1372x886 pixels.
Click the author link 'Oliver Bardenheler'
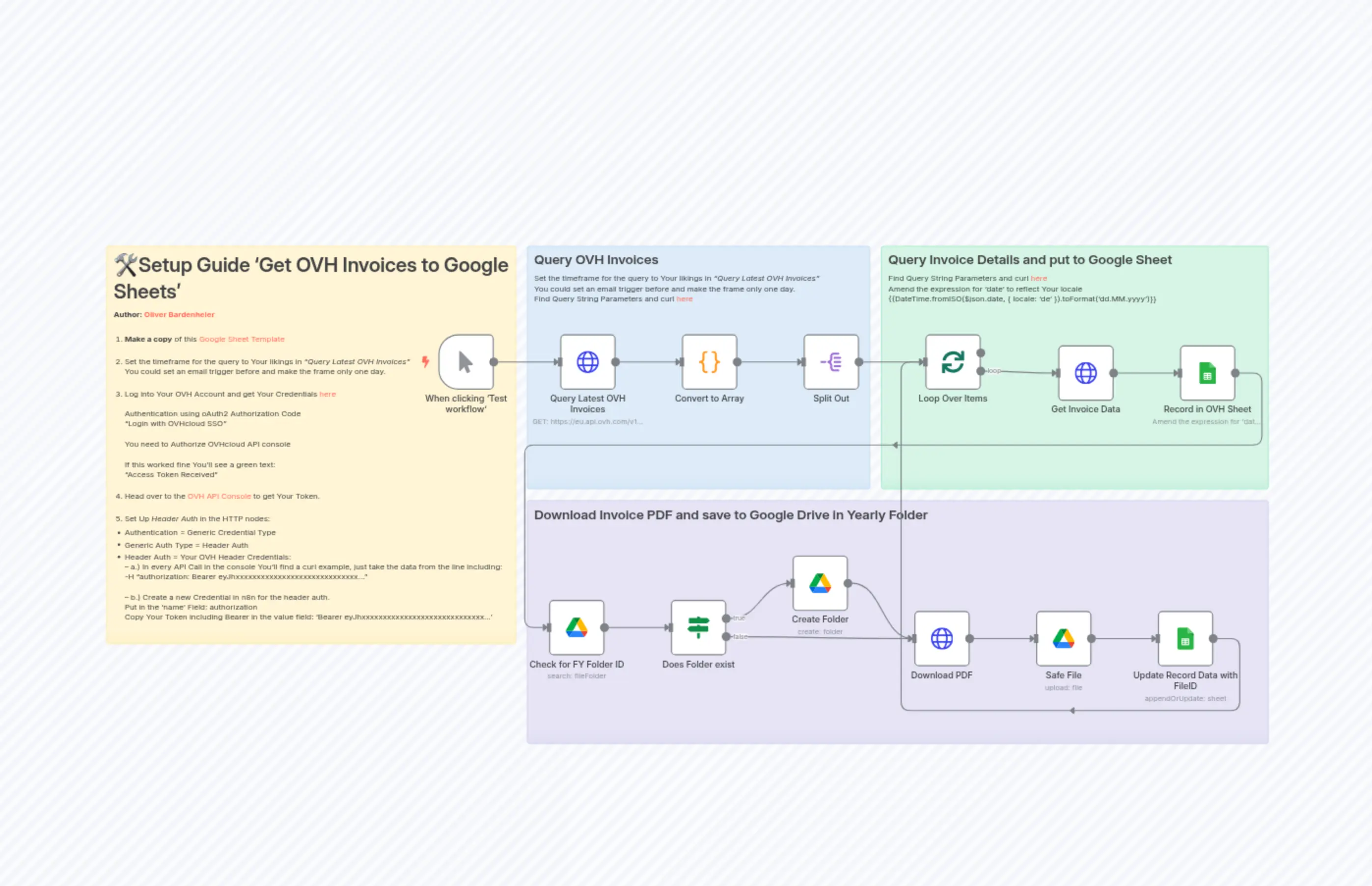pyautogui.click(x=179, y=315)
